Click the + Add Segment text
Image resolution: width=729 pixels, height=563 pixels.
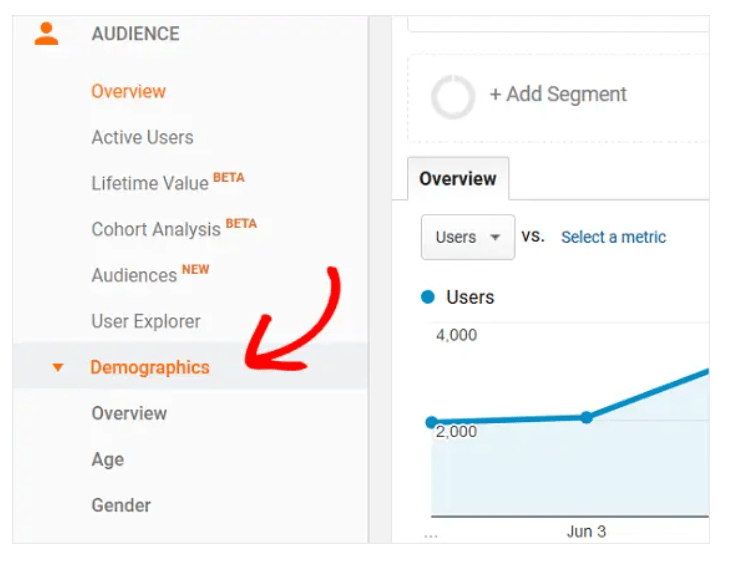coord(557,95)
